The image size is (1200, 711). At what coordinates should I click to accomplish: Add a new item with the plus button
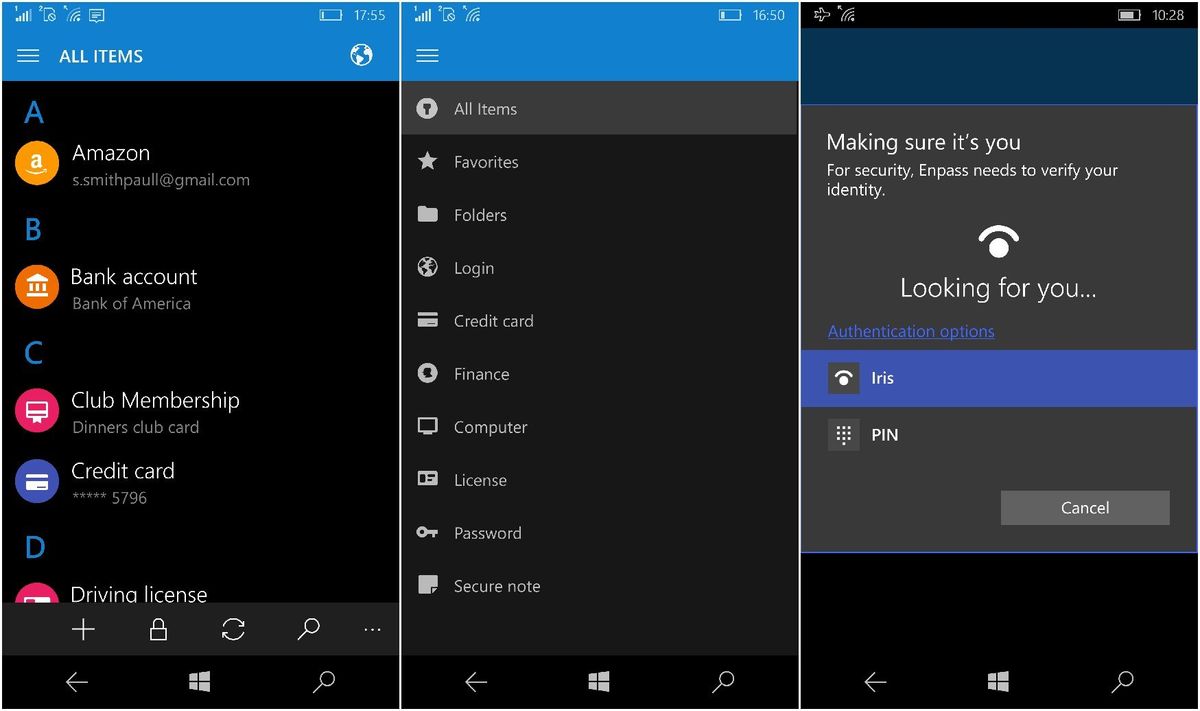(84, 630)
